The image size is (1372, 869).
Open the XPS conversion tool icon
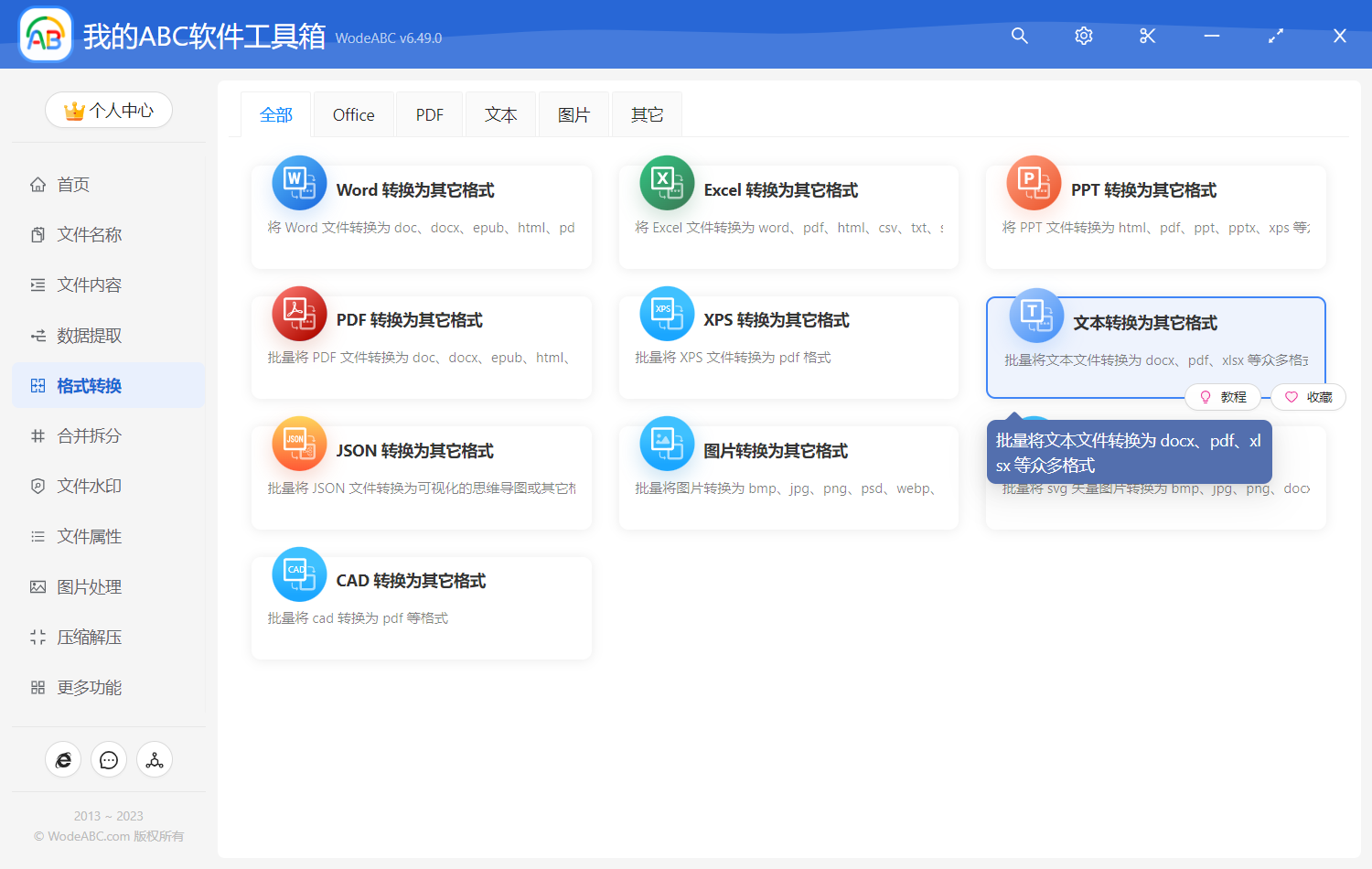(x=667, y=313)
